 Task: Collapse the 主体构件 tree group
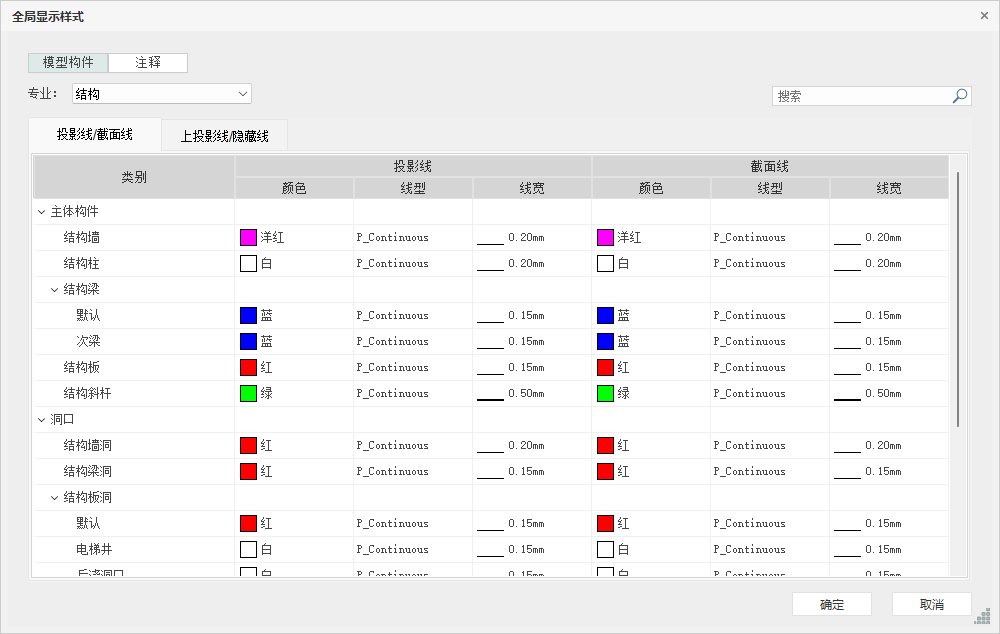41,212
